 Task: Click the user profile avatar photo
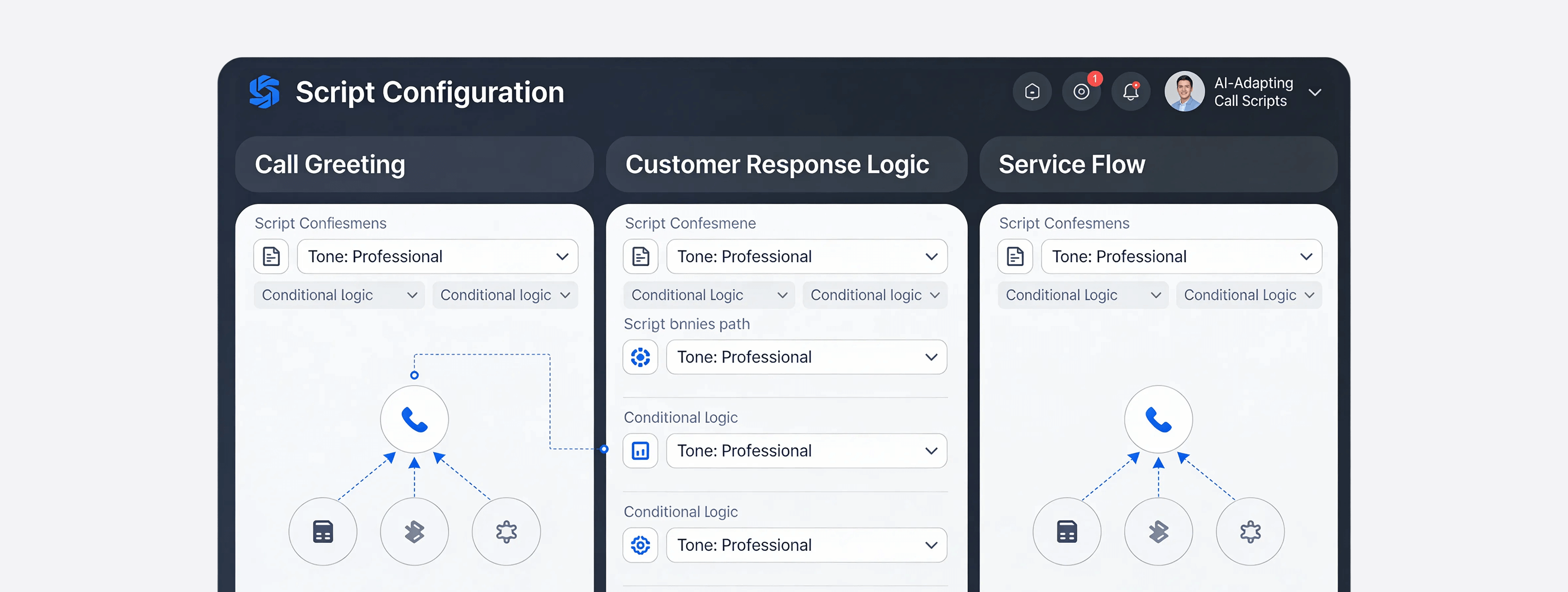click(x=1184, y=92)
